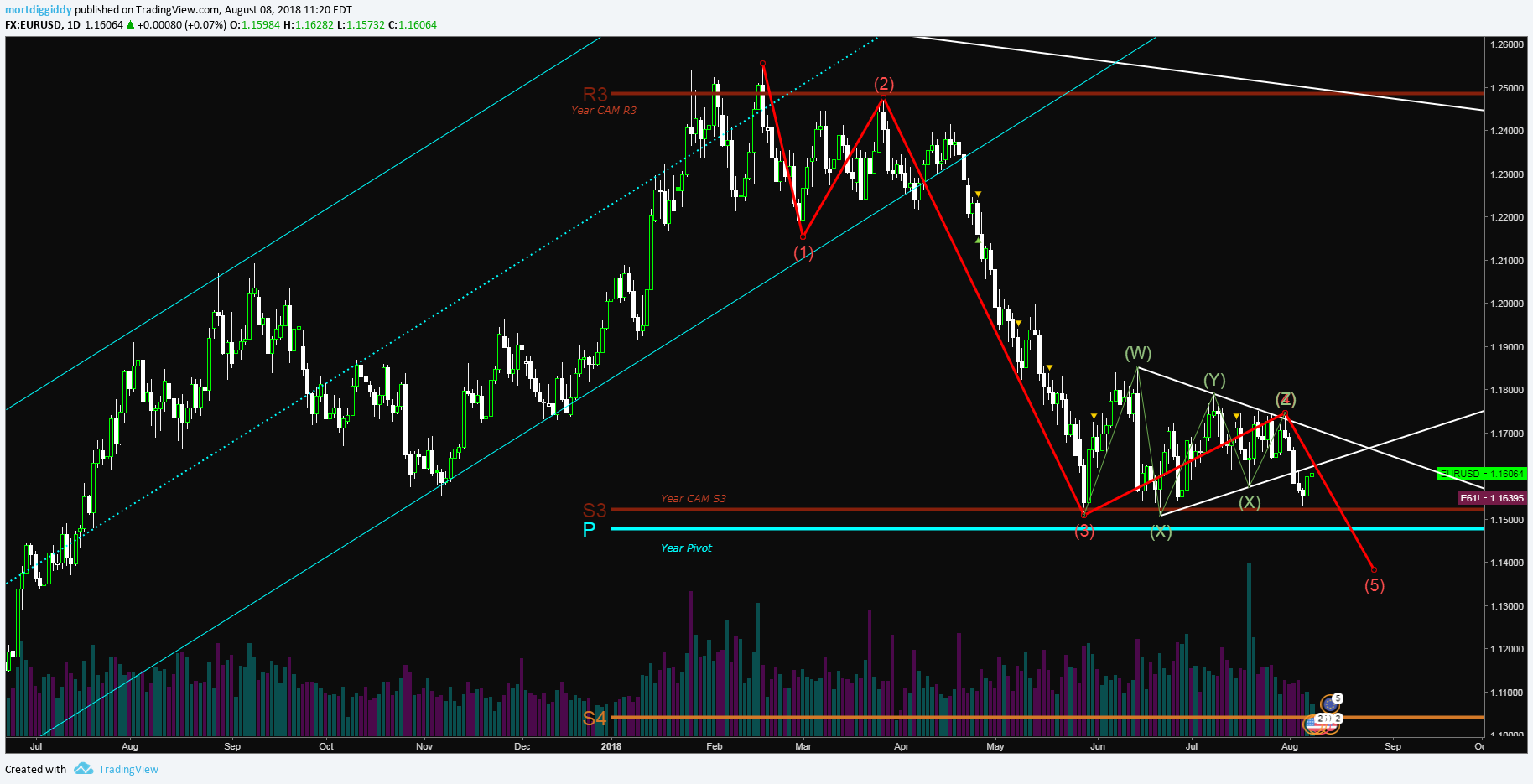Click the green (W) wave label
This screenshot has height=784, width=1533.
1138,353
